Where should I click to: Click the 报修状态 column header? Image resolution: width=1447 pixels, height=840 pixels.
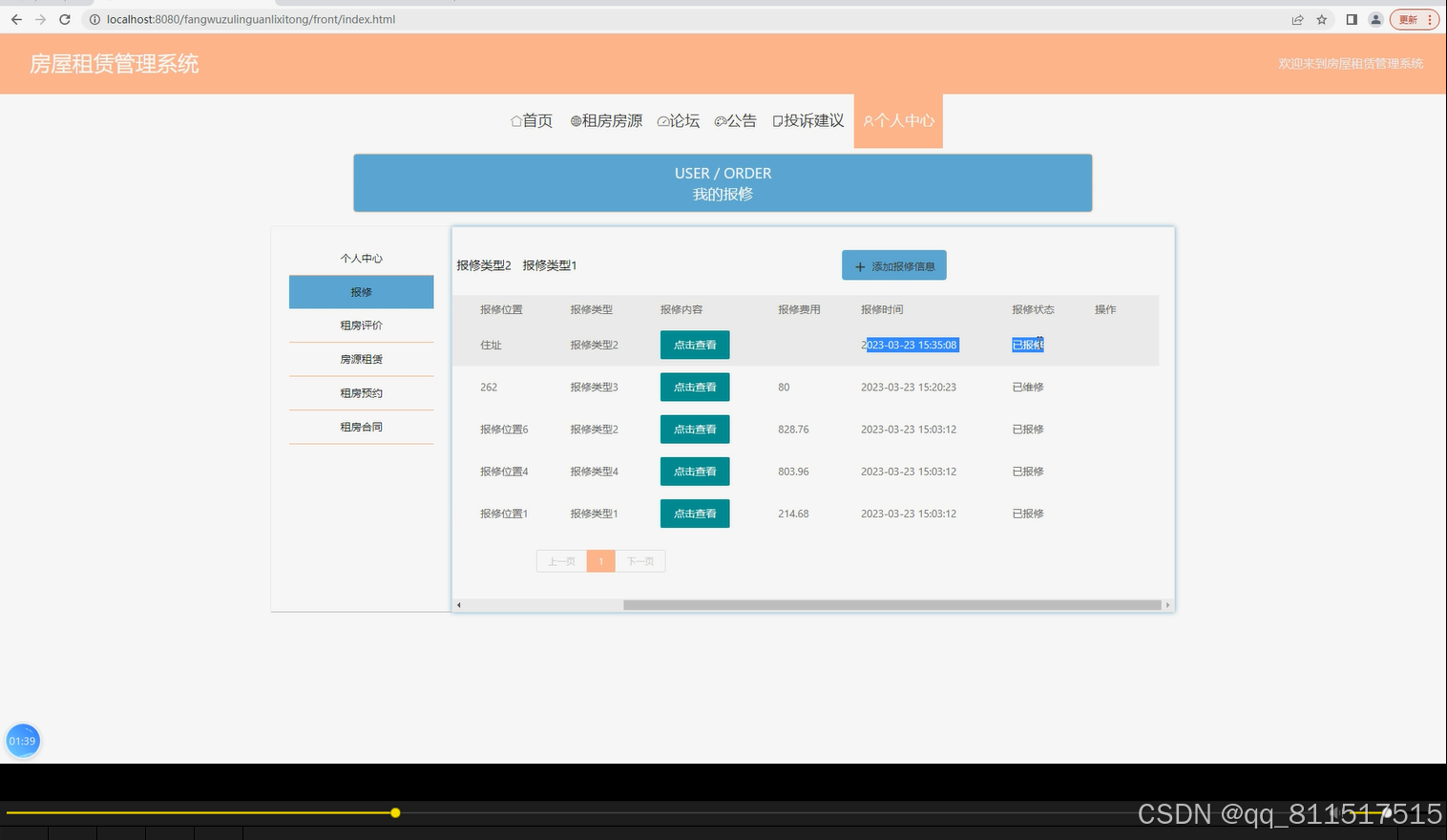1033,309
